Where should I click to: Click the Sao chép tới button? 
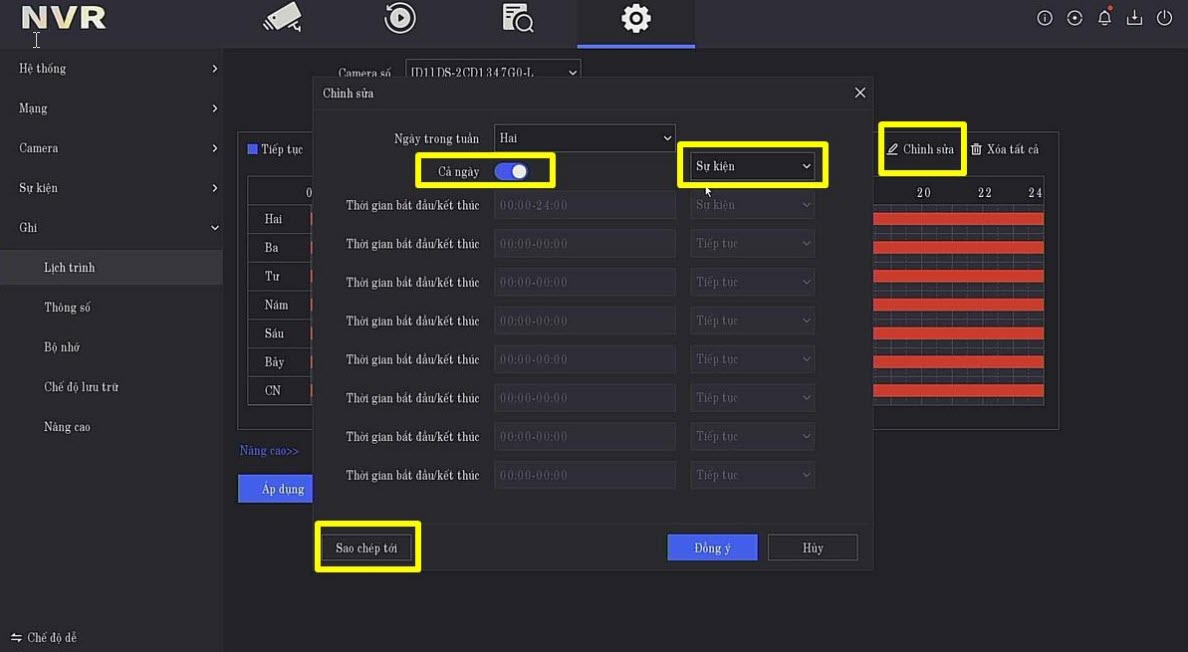pyautogui.click(x=366, y=548)
